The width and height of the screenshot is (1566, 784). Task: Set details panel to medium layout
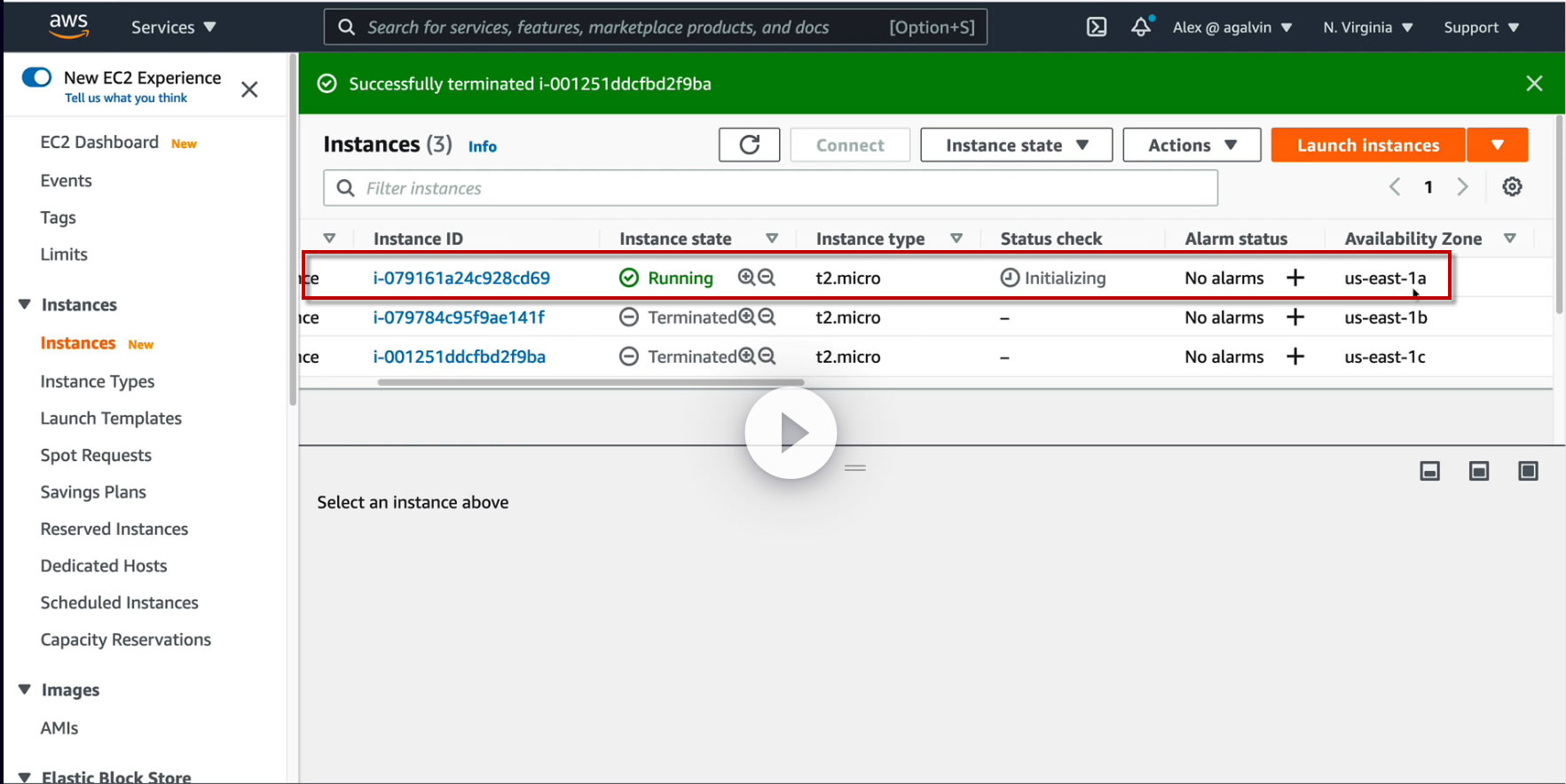point(1479,471)
